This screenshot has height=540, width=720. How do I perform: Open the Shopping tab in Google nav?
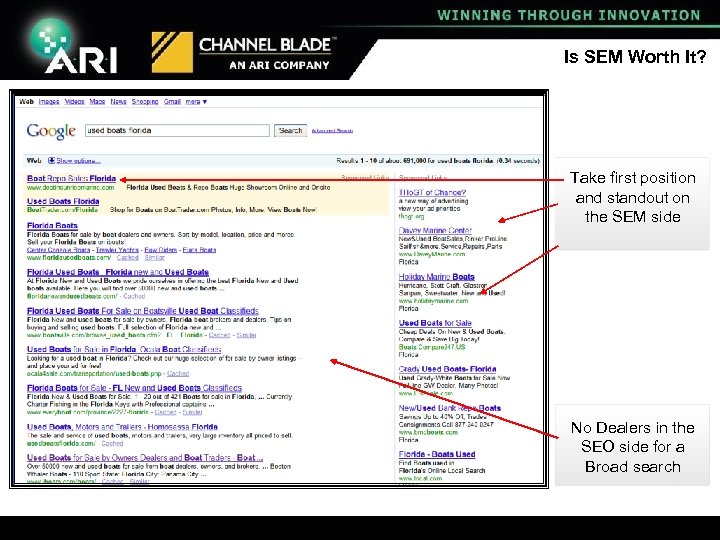(145, 101)
